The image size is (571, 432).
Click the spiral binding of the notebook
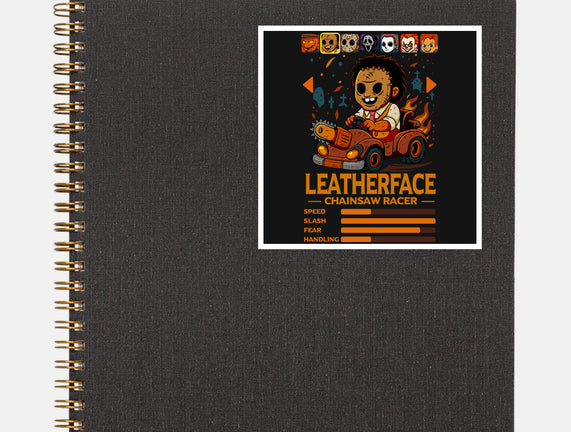tap(69, 216)
